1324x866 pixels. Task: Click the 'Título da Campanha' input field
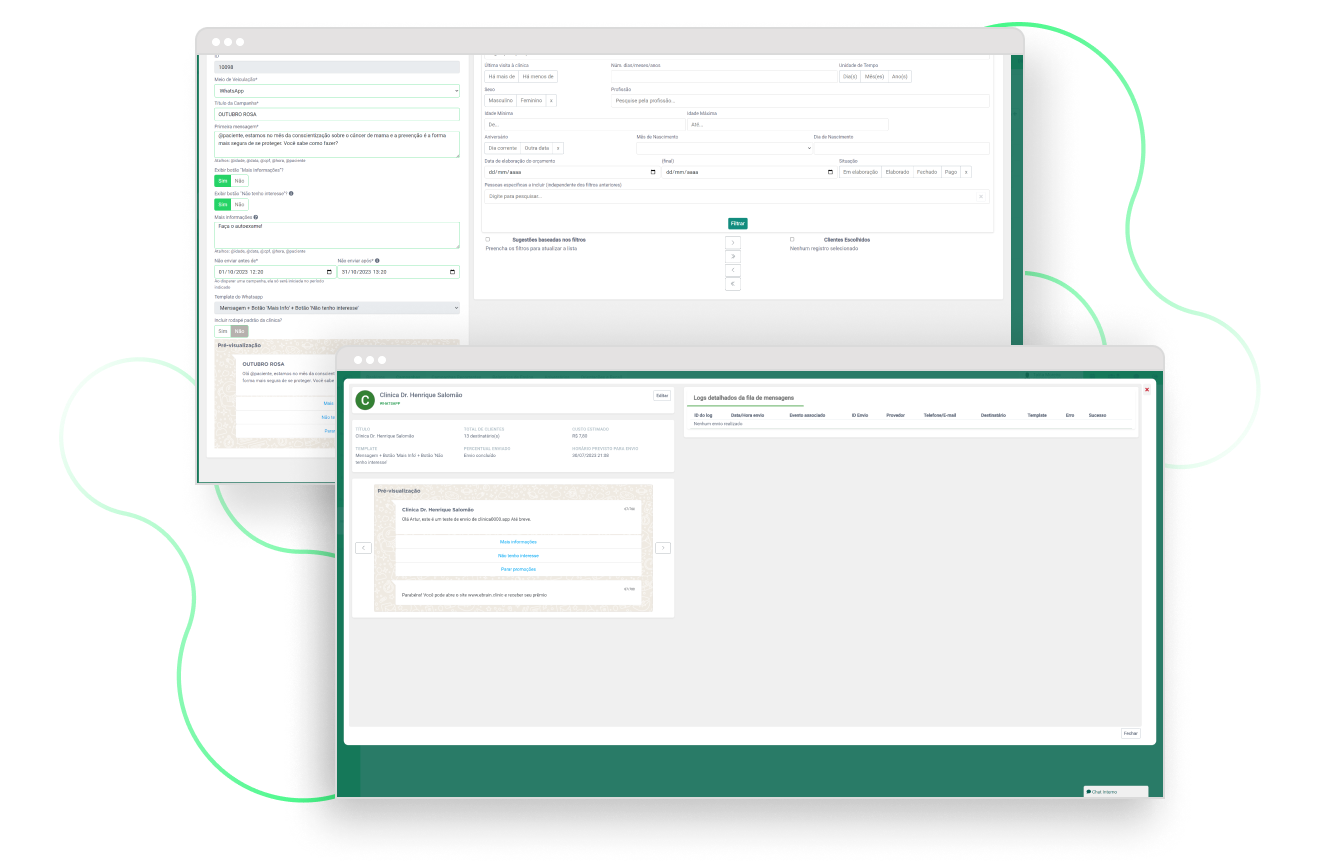tap(337, 114)
